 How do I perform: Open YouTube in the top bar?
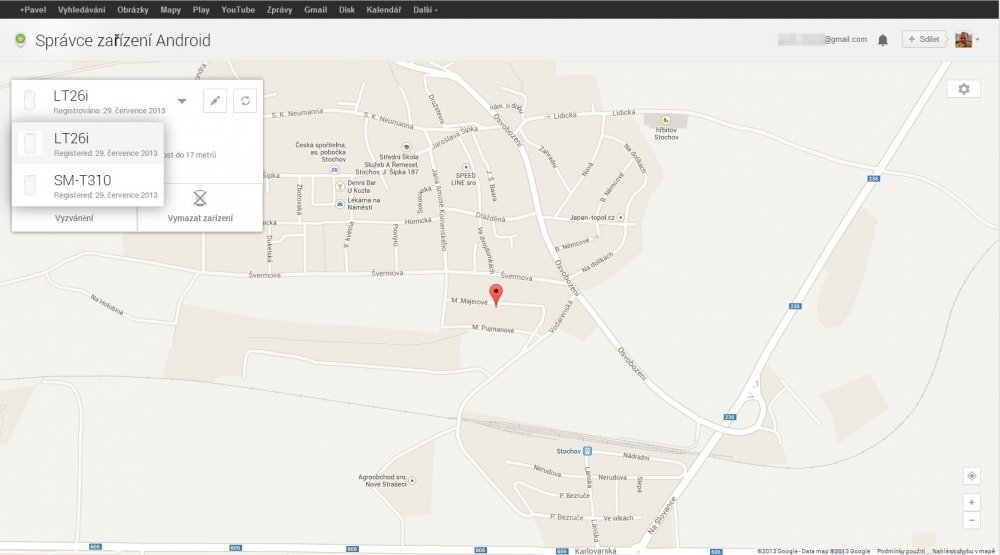tap(238, 10)
